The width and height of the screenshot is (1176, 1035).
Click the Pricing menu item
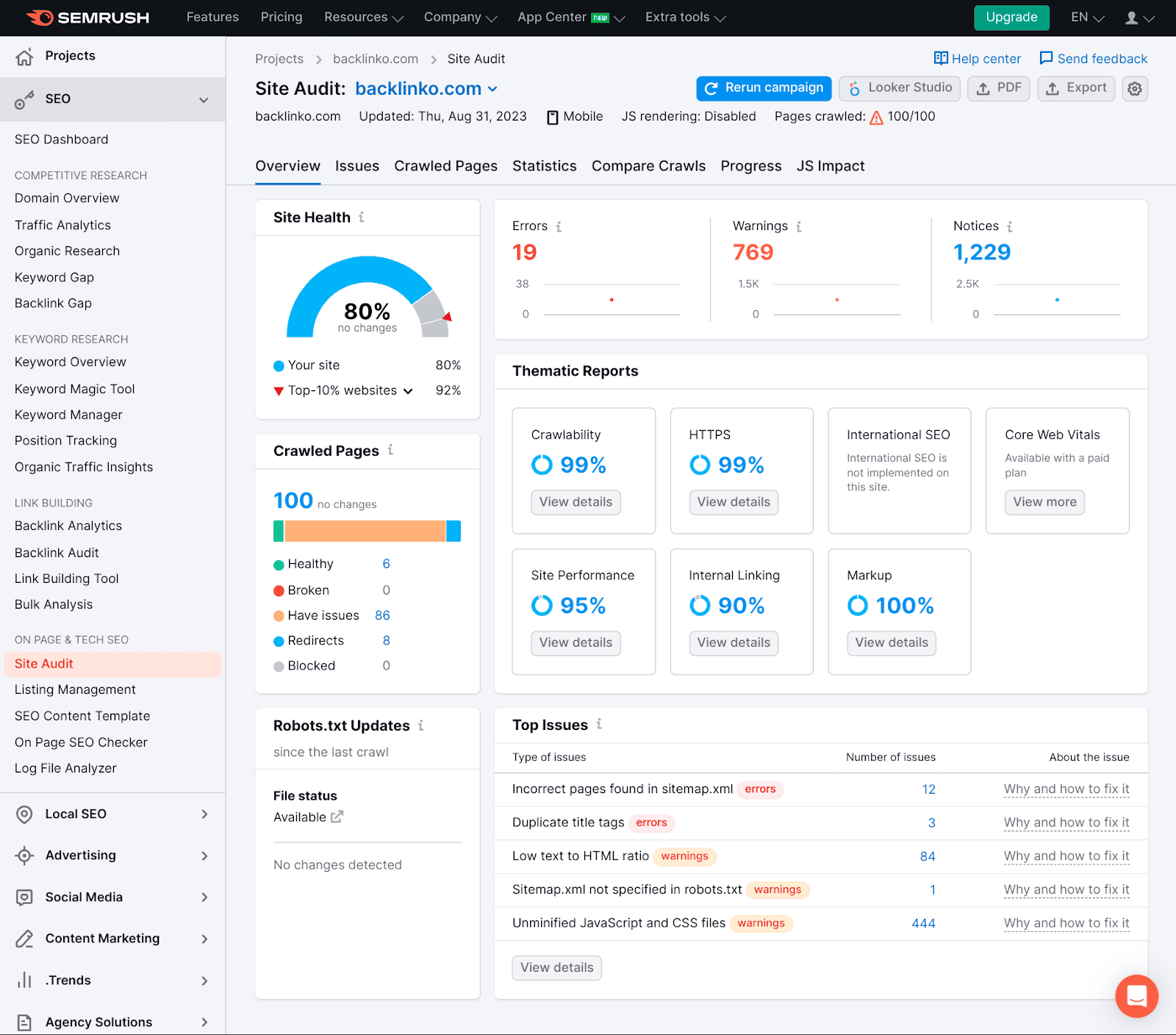[x=282, y=17]
